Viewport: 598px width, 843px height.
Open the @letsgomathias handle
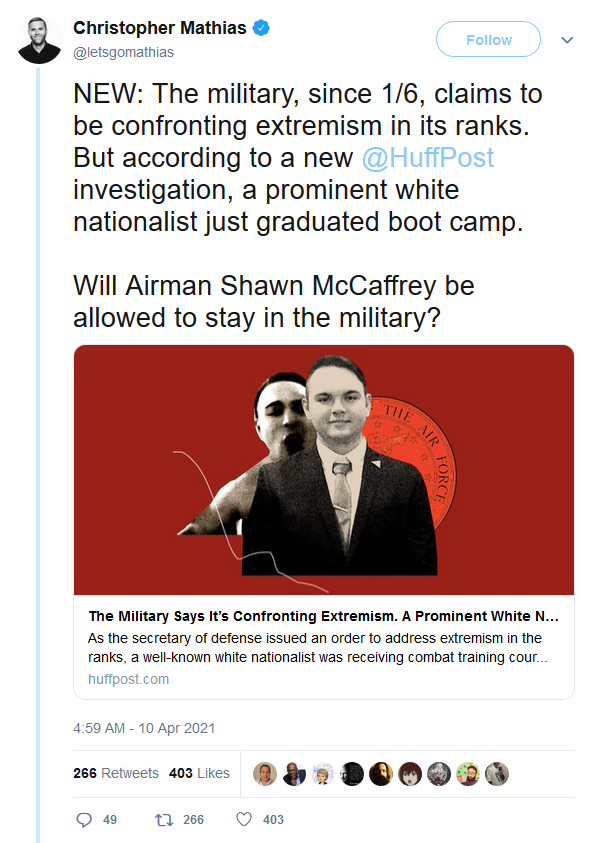tap(124, 52)
